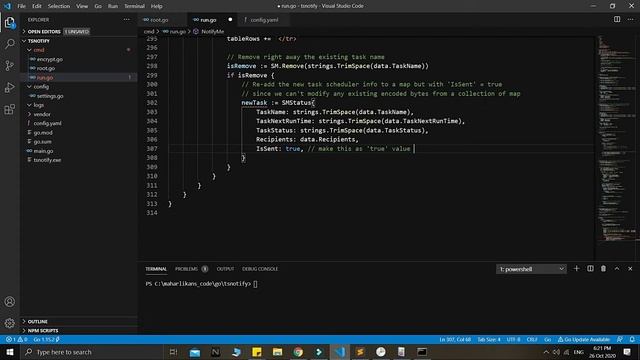
Task: Open the Windows Start menu
Action: click(10, 352)
